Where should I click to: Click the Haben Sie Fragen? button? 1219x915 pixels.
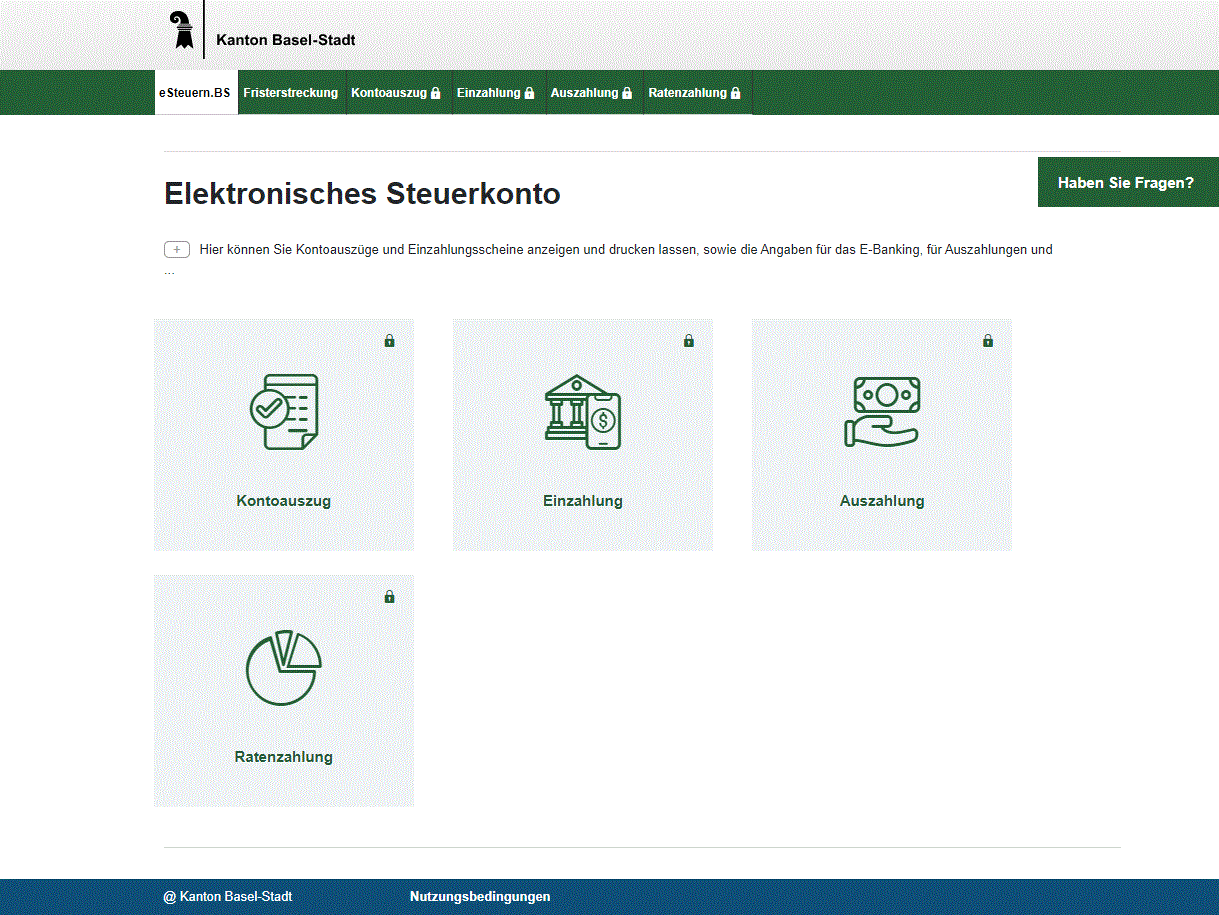coord(1128,182)
